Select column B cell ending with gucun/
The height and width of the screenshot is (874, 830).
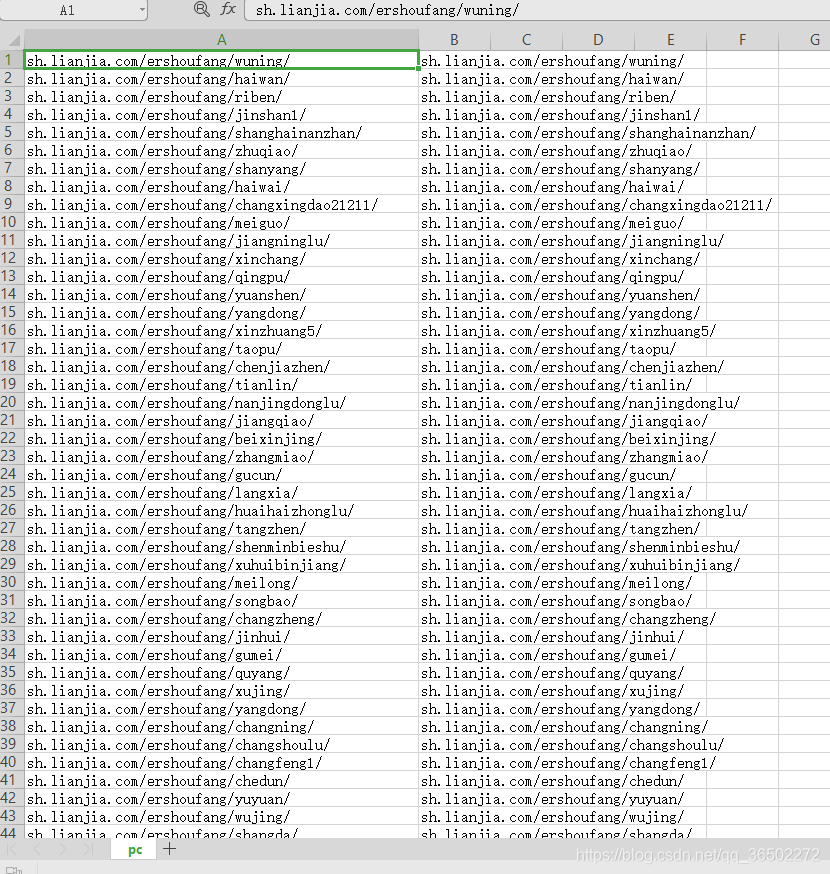[454, 474]
